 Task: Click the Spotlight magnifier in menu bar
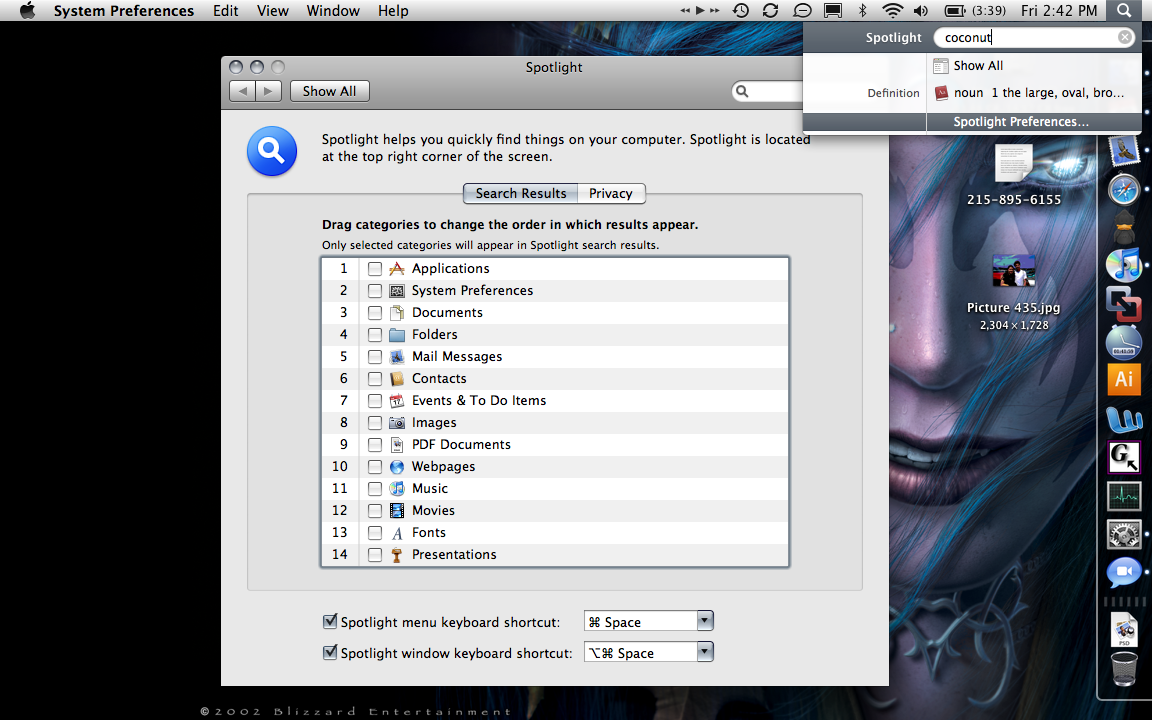(x=1124, y=10)
